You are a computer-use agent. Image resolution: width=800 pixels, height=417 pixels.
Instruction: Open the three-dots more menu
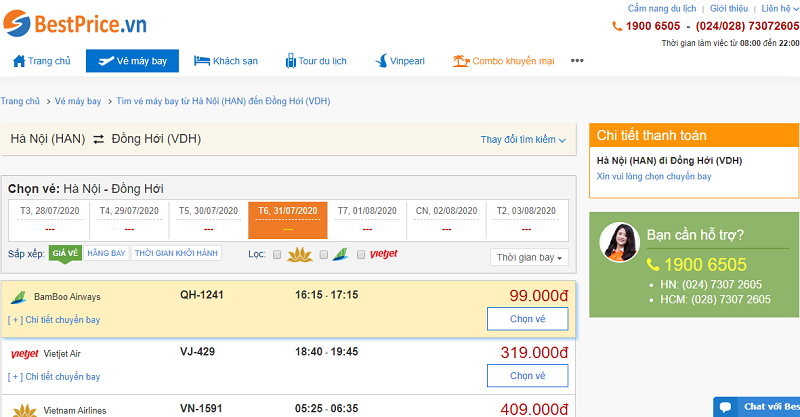coord(577,61)
